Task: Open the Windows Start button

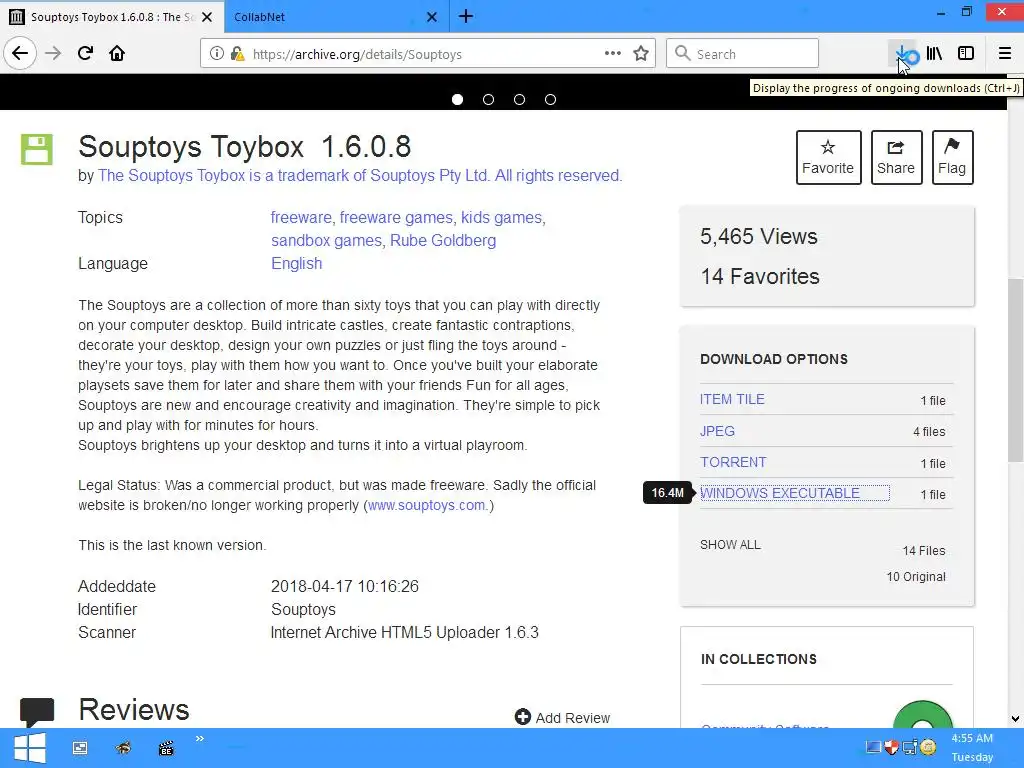Action: (29, 748)
